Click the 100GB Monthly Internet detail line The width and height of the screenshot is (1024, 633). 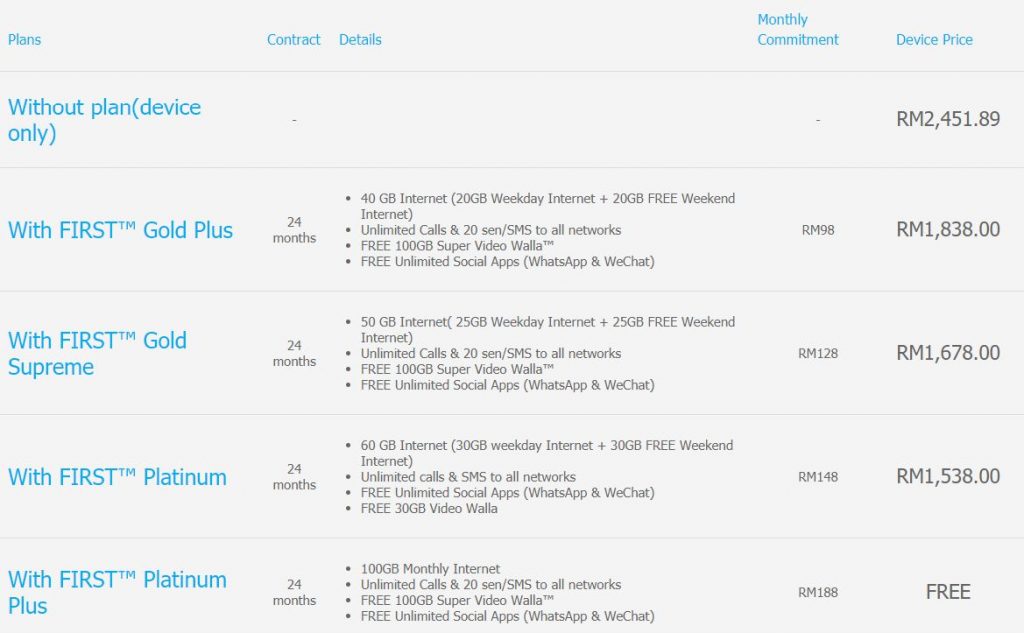tap(430, 569)
